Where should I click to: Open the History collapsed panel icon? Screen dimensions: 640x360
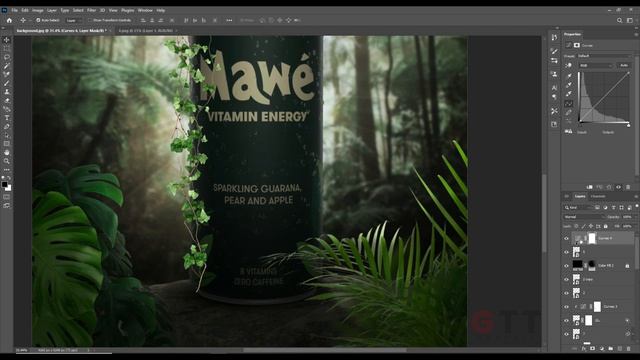click(x=554, y=38)
